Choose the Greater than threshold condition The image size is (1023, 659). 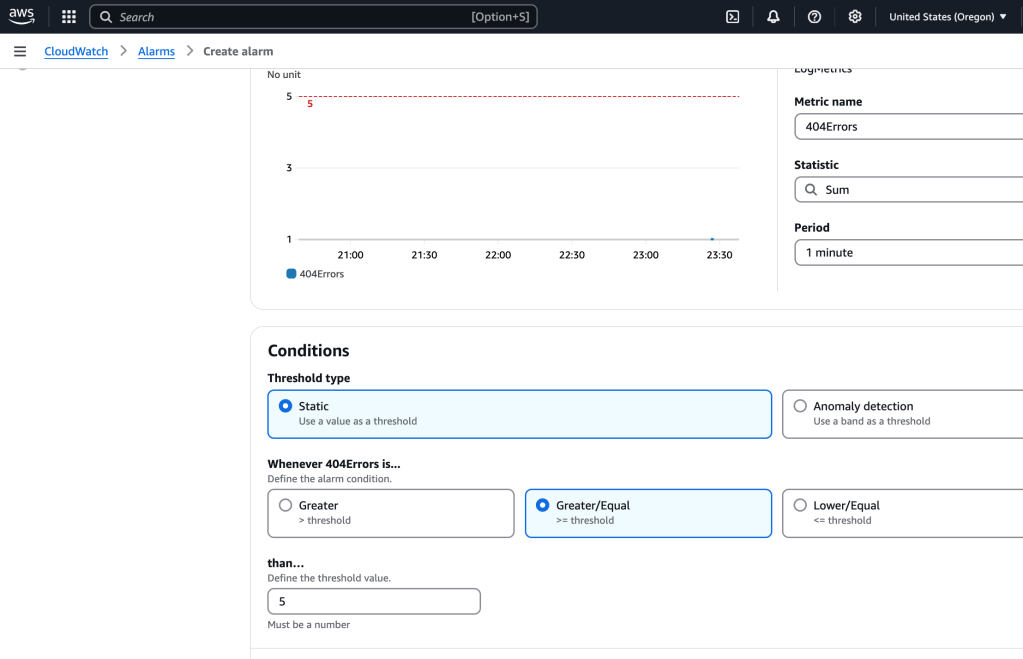286,505
